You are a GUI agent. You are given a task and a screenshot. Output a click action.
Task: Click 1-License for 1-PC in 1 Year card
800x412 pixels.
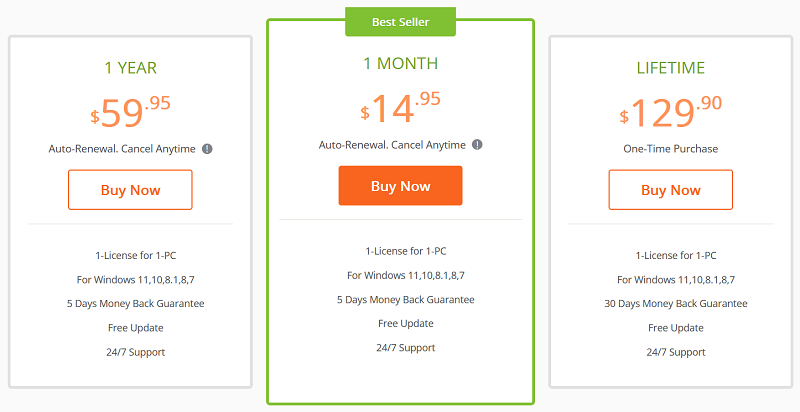pyautogui.click(x=136, y=255)
